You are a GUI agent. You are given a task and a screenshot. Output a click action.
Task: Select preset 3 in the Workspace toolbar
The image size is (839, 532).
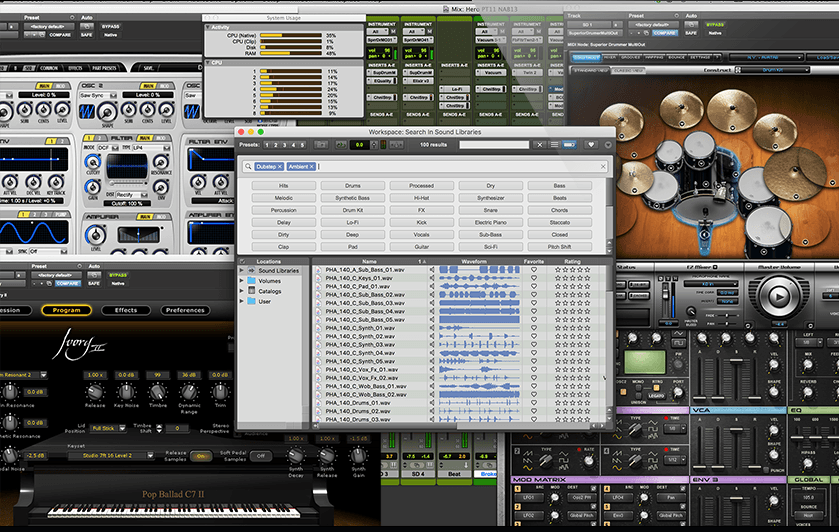coord(284,145)
